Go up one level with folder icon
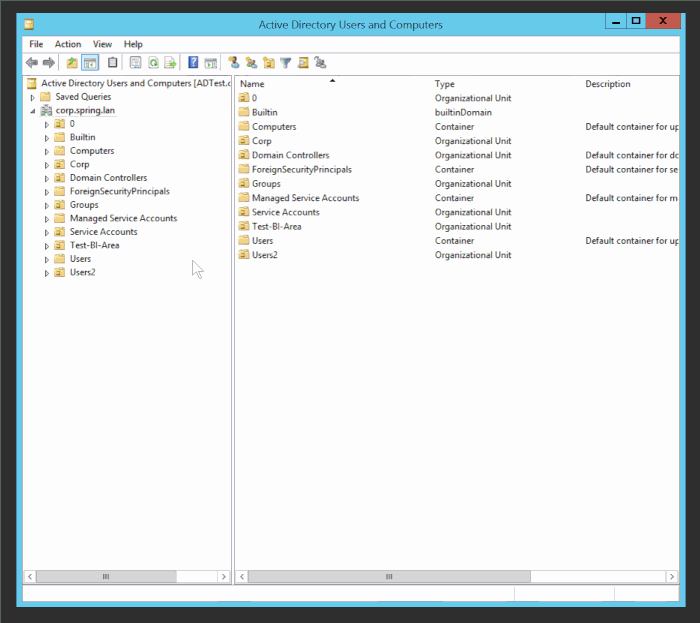700x623 pixels. pyautogui.click(x=72, y=63)
